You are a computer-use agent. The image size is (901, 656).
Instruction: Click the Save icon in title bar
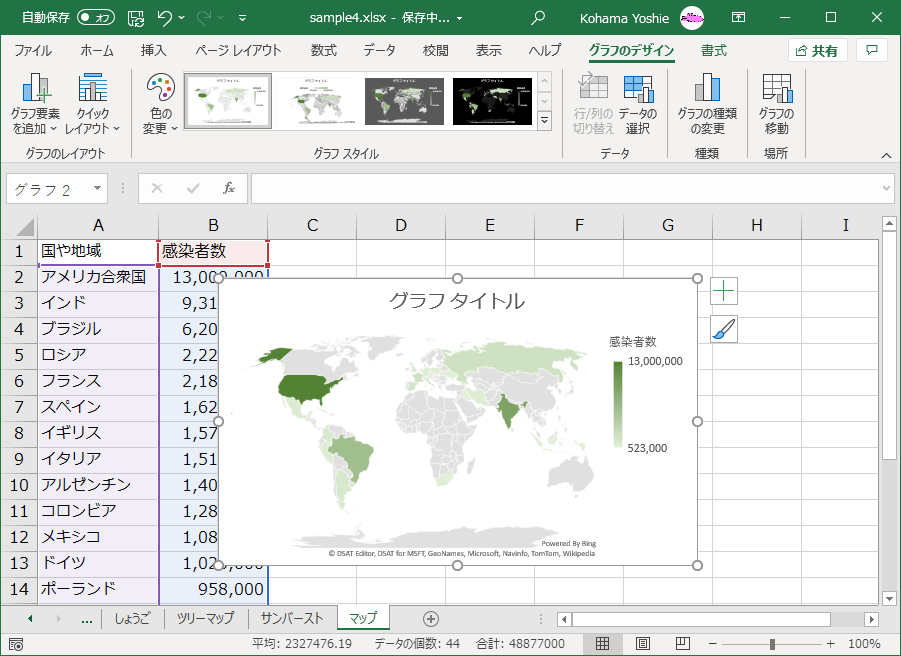point(136,18)
